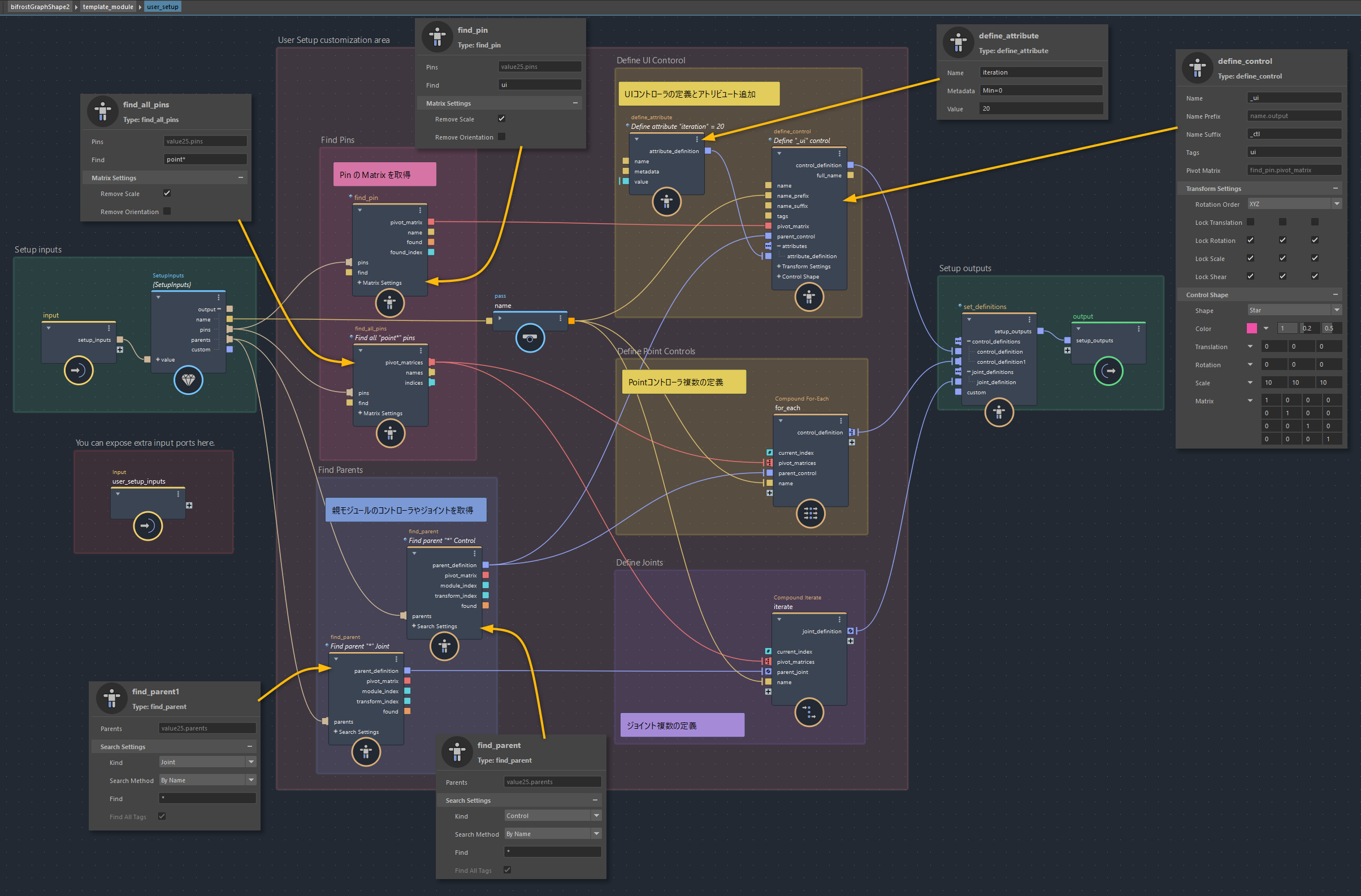The width and height of the screenshot is (1361, 896).
Task: Click the user_setup_inputs node circle icon
Action: 148,526
